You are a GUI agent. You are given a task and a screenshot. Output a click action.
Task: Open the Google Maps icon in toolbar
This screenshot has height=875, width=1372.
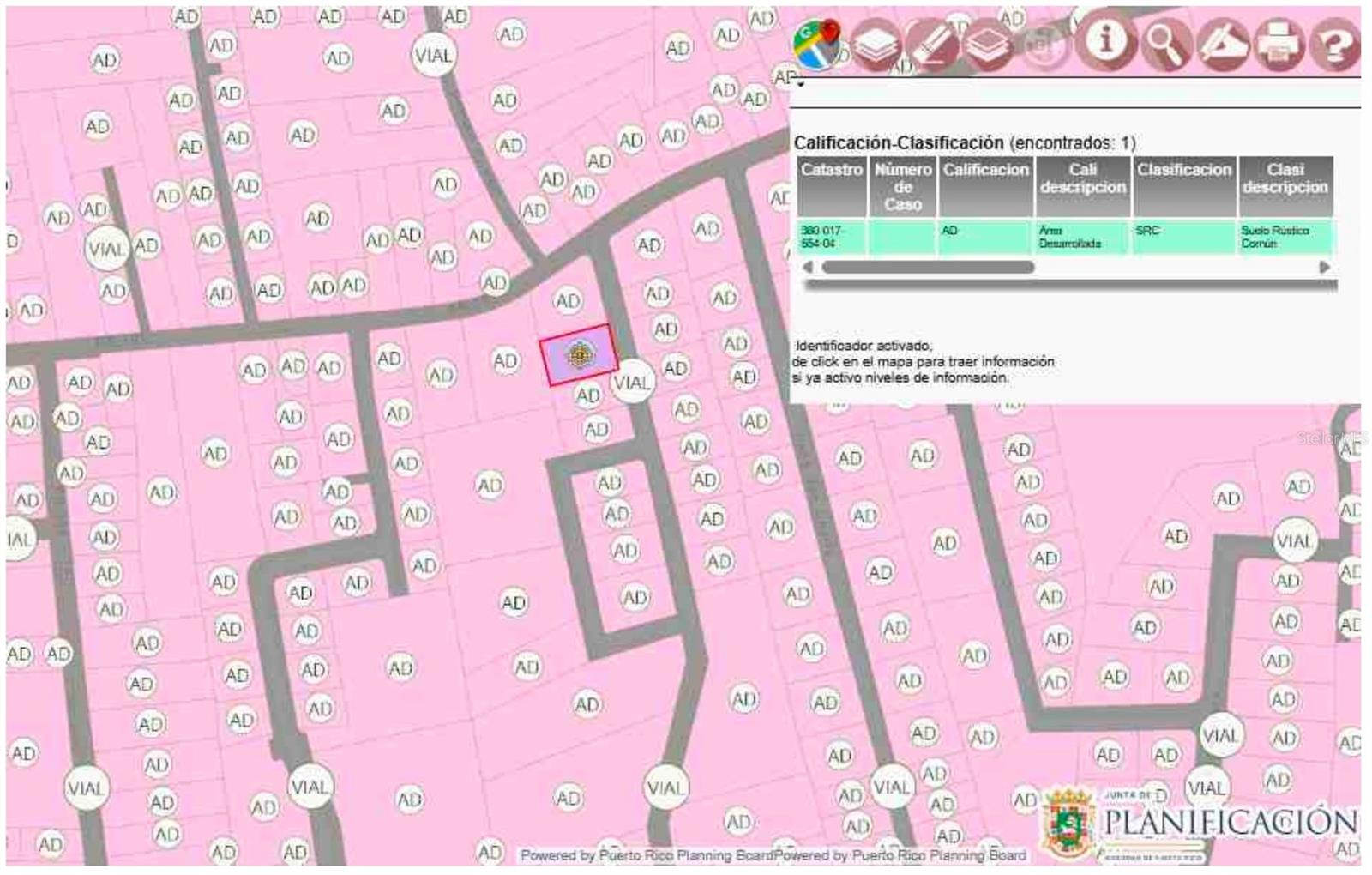pyautogui.click(x=815, y=44)
